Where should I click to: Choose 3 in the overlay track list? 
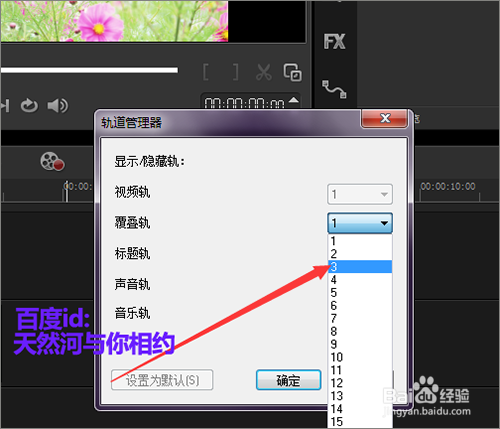(360, 267)
